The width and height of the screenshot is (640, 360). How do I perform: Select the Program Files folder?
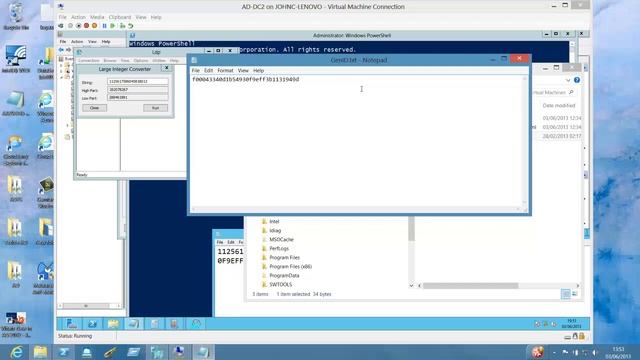(x=284, y=258)
